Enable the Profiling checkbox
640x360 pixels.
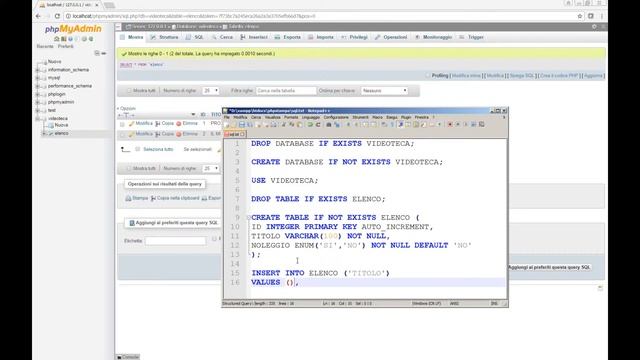(428, 76)
